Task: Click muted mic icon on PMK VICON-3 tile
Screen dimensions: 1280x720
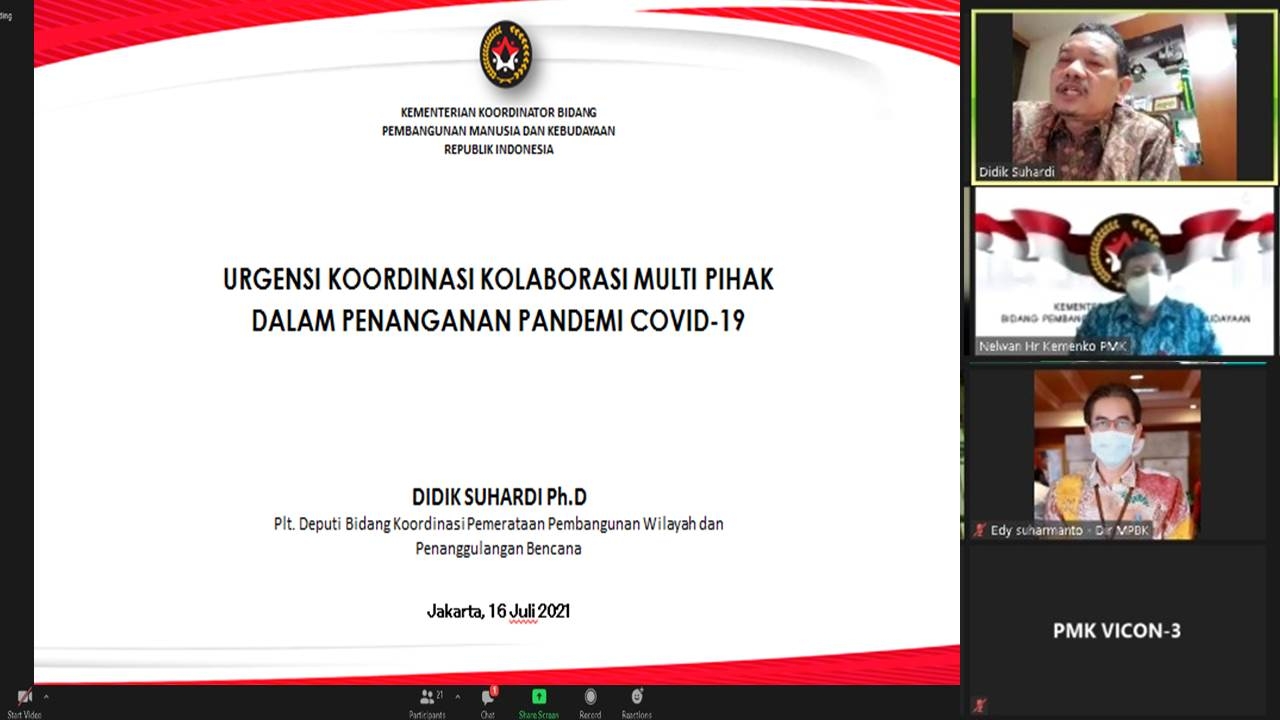Action: coord(980,704)
